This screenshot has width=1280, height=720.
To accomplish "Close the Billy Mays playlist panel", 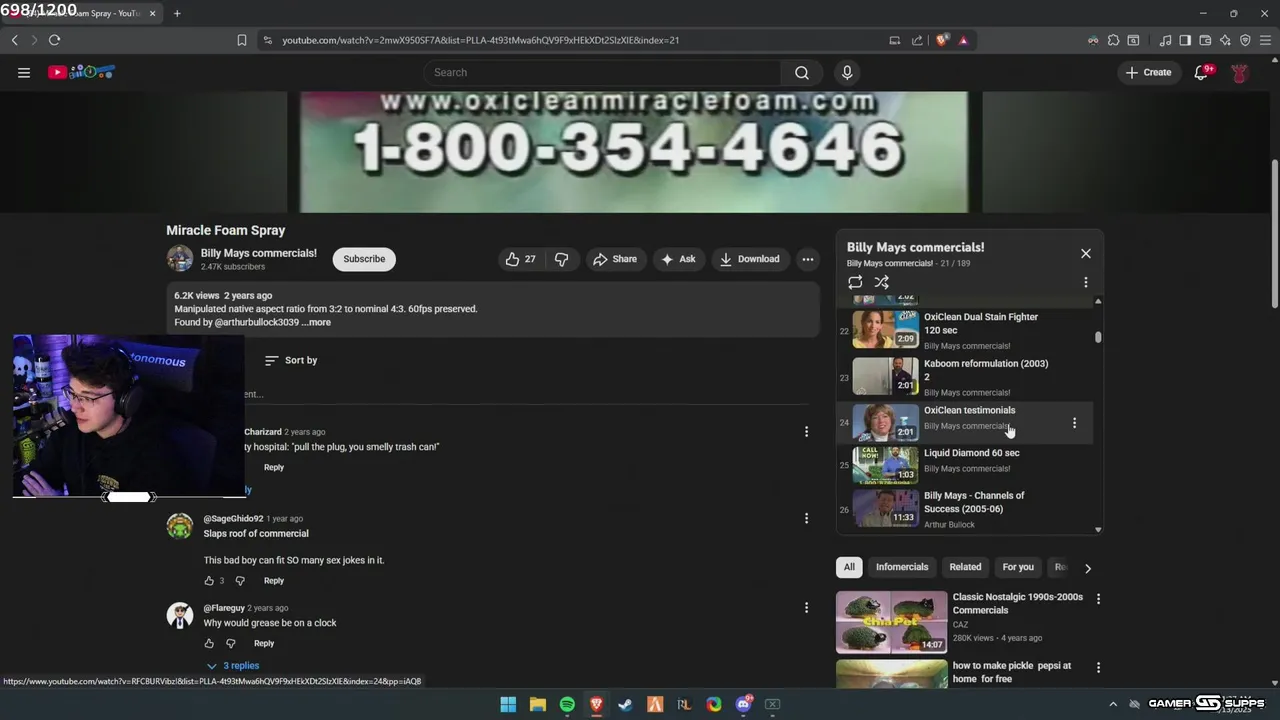I will (1085, 253).
